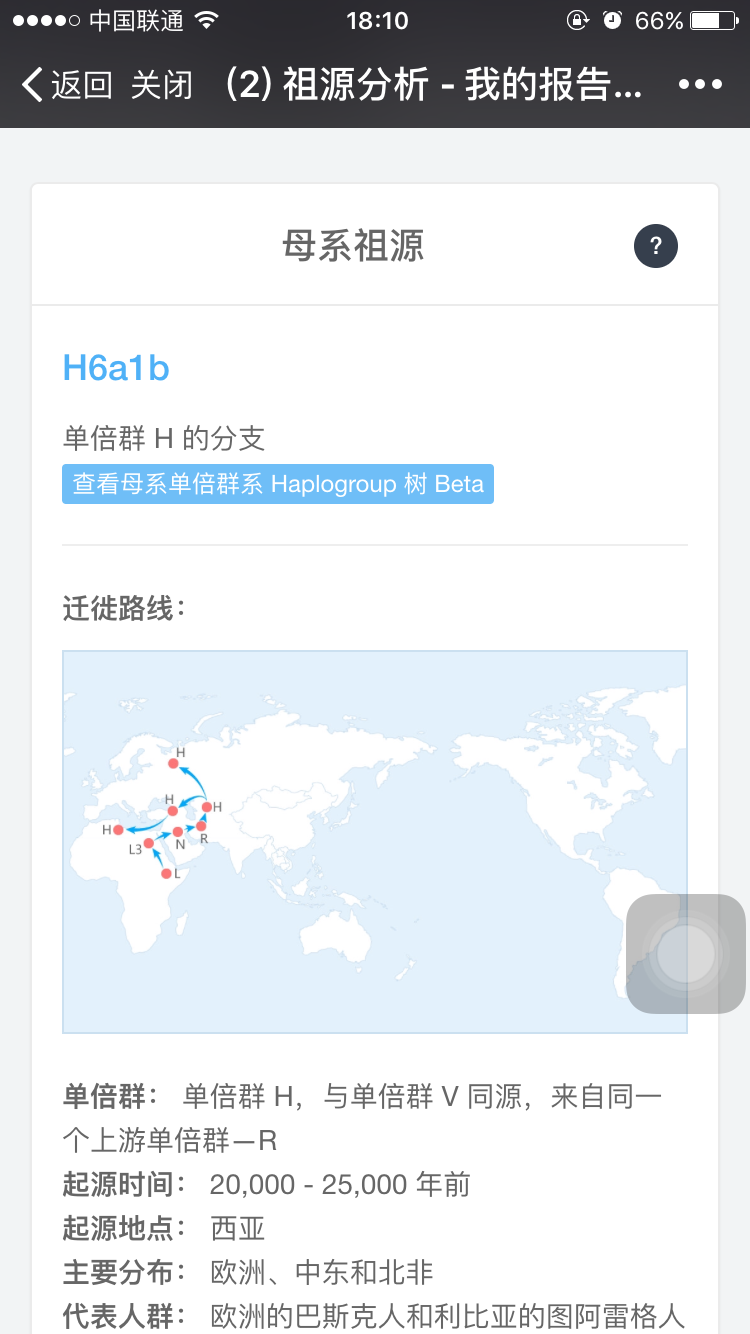The height and width of the screenshot is (1334, 750).
Task: Select the northernmost H marker in Europe
Action: (x=173, y=764)
